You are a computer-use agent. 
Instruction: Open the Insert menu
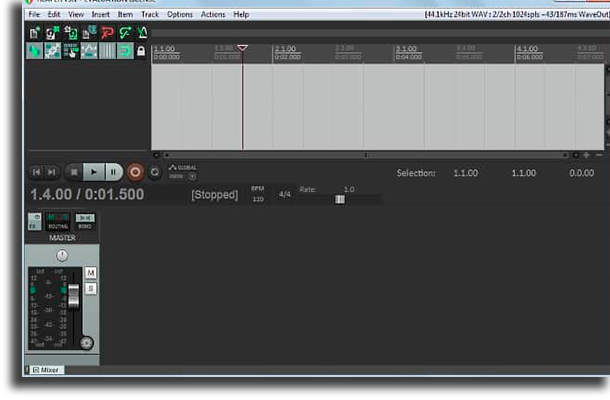100,14
